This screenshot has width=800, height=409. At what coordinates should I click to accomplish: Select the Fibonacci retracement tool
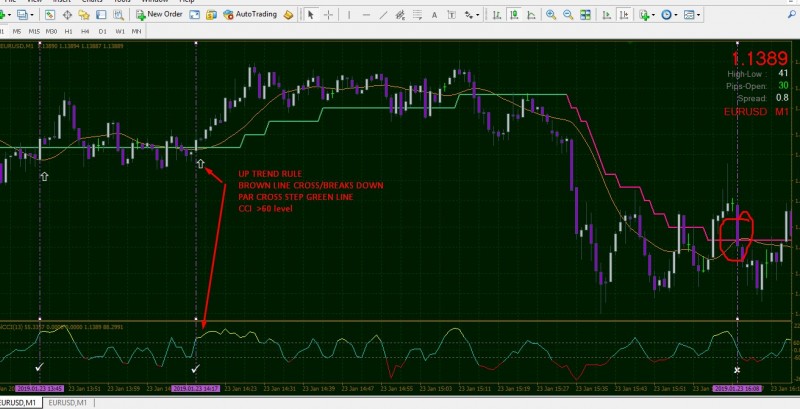[417, 15]
